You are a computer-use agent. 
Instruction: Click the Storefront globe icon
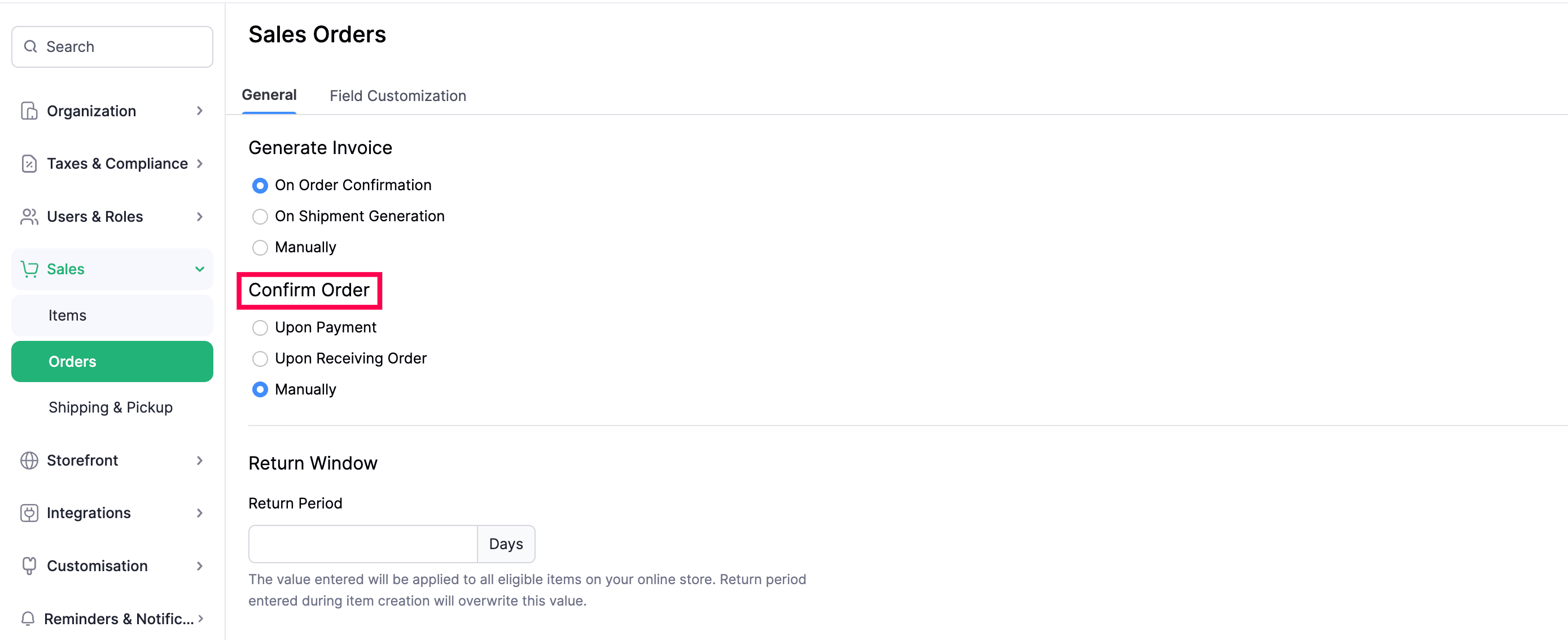[29, 461]
